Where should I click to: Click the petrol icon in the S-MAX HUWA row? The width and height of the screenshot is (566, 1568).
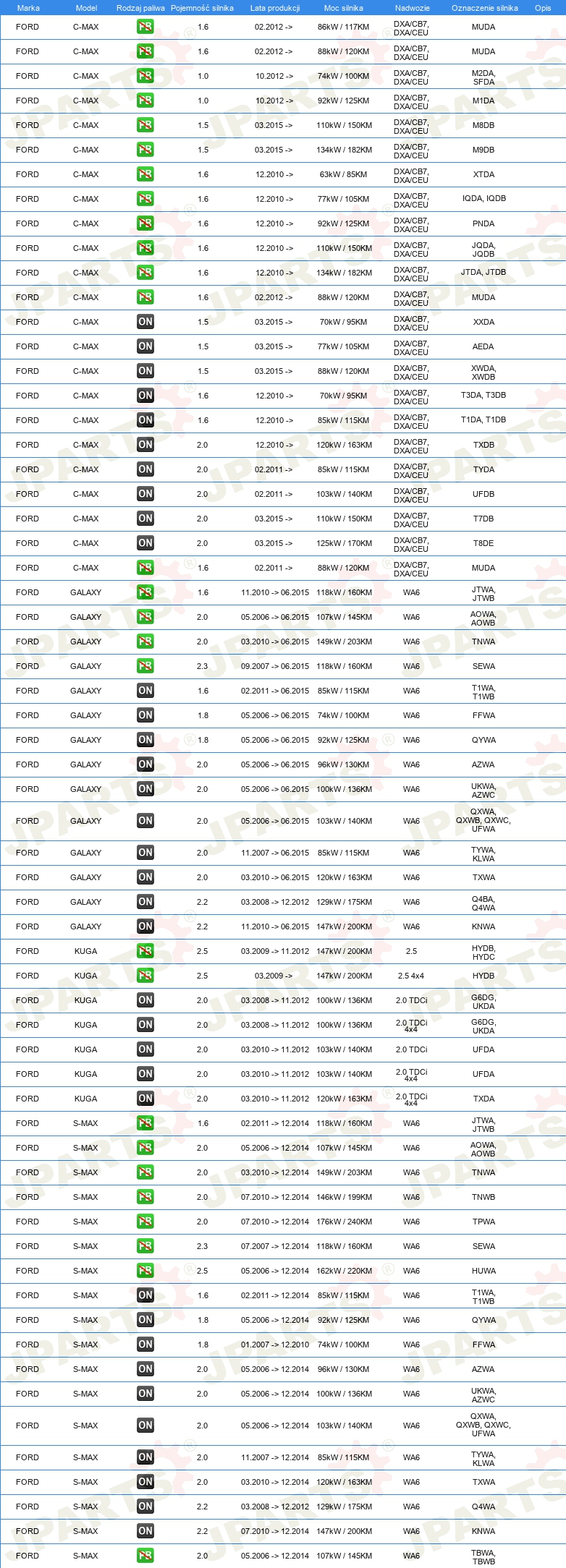(x=145, y=1271)
